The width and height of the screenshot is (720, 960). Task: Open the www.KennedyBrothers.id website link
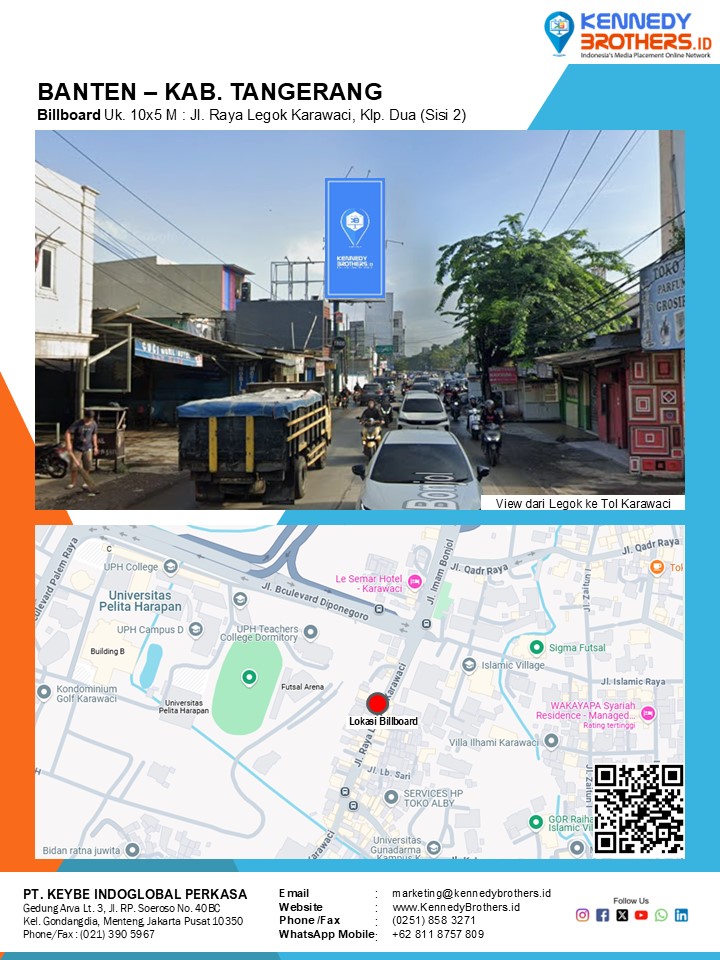coord(456,907)
